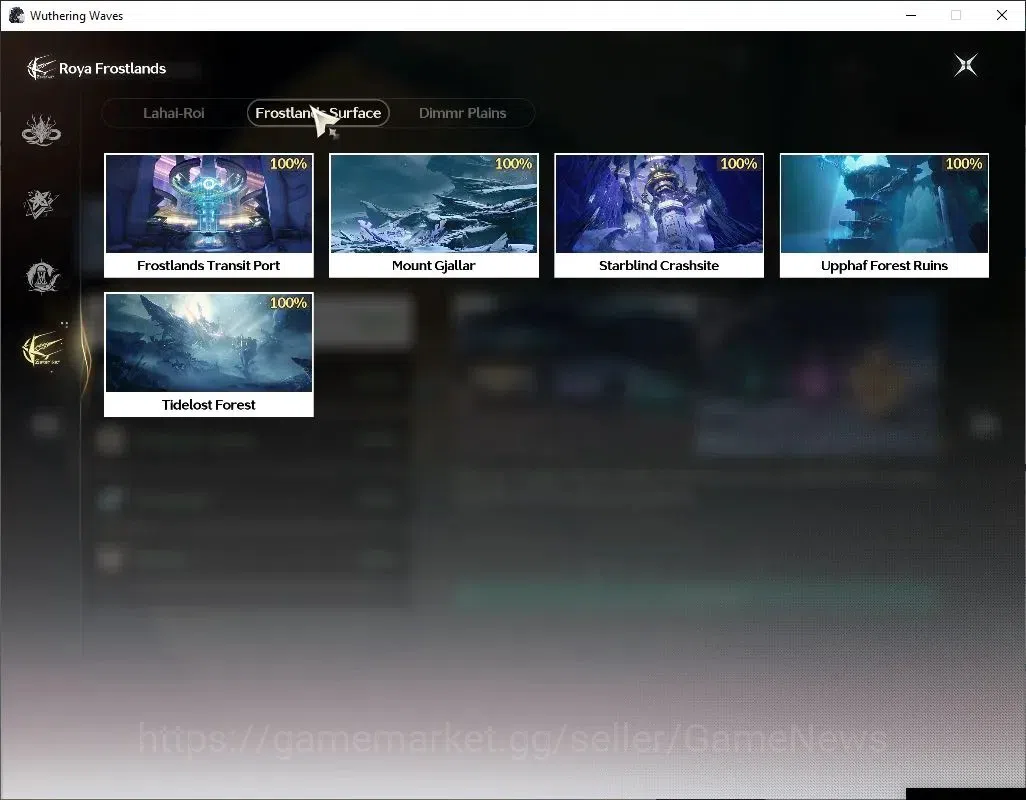
Task: Click the Mount Gjallar 100% progress label
Action: pos(514,164)
